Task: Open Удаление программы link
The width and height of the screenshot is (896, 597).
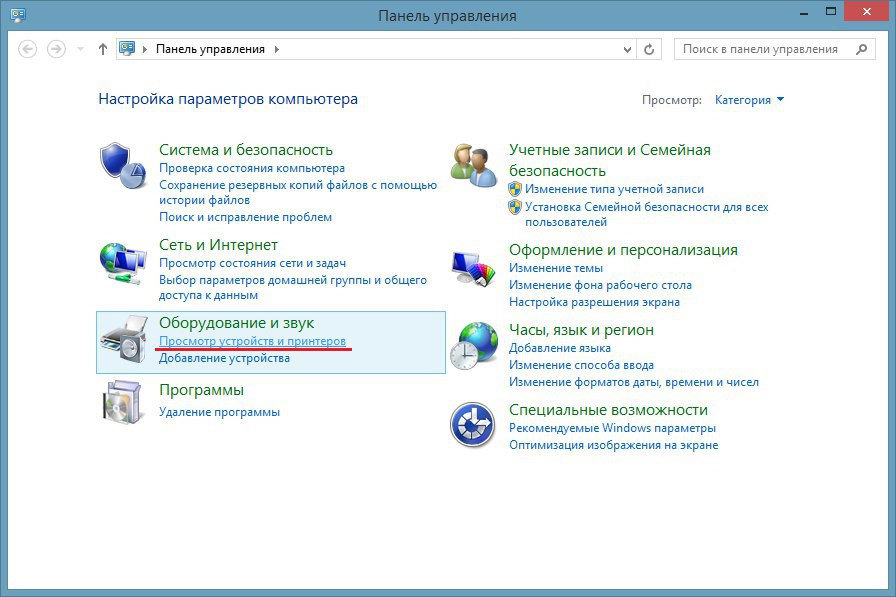Action: (x=219, y=412)
